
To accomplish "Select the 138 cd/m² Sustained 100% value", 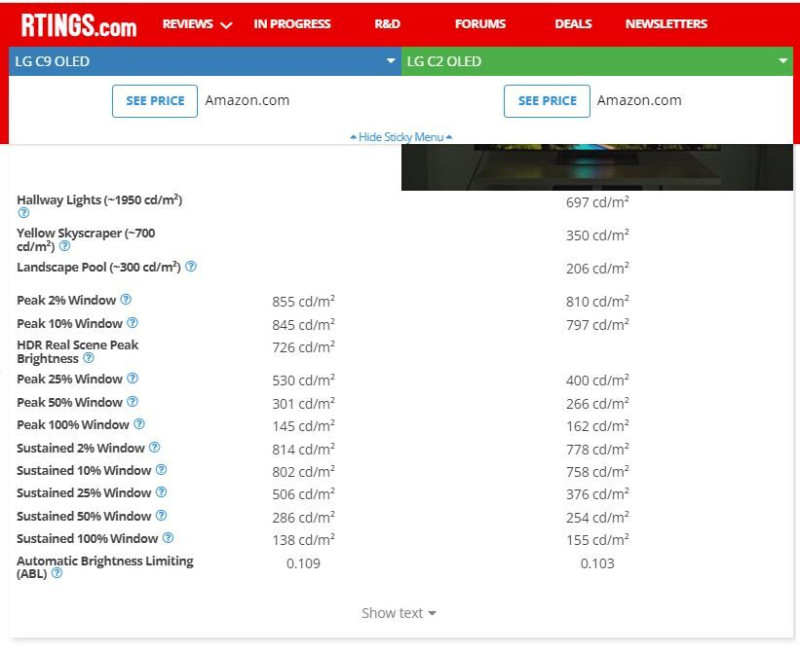I will point(304,540).
